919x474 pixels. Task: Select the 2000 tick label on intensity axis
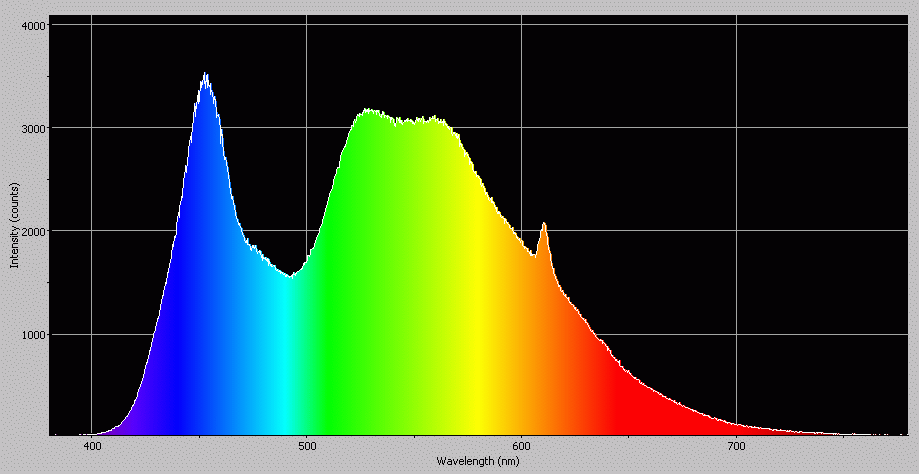(x=35, y=231)
